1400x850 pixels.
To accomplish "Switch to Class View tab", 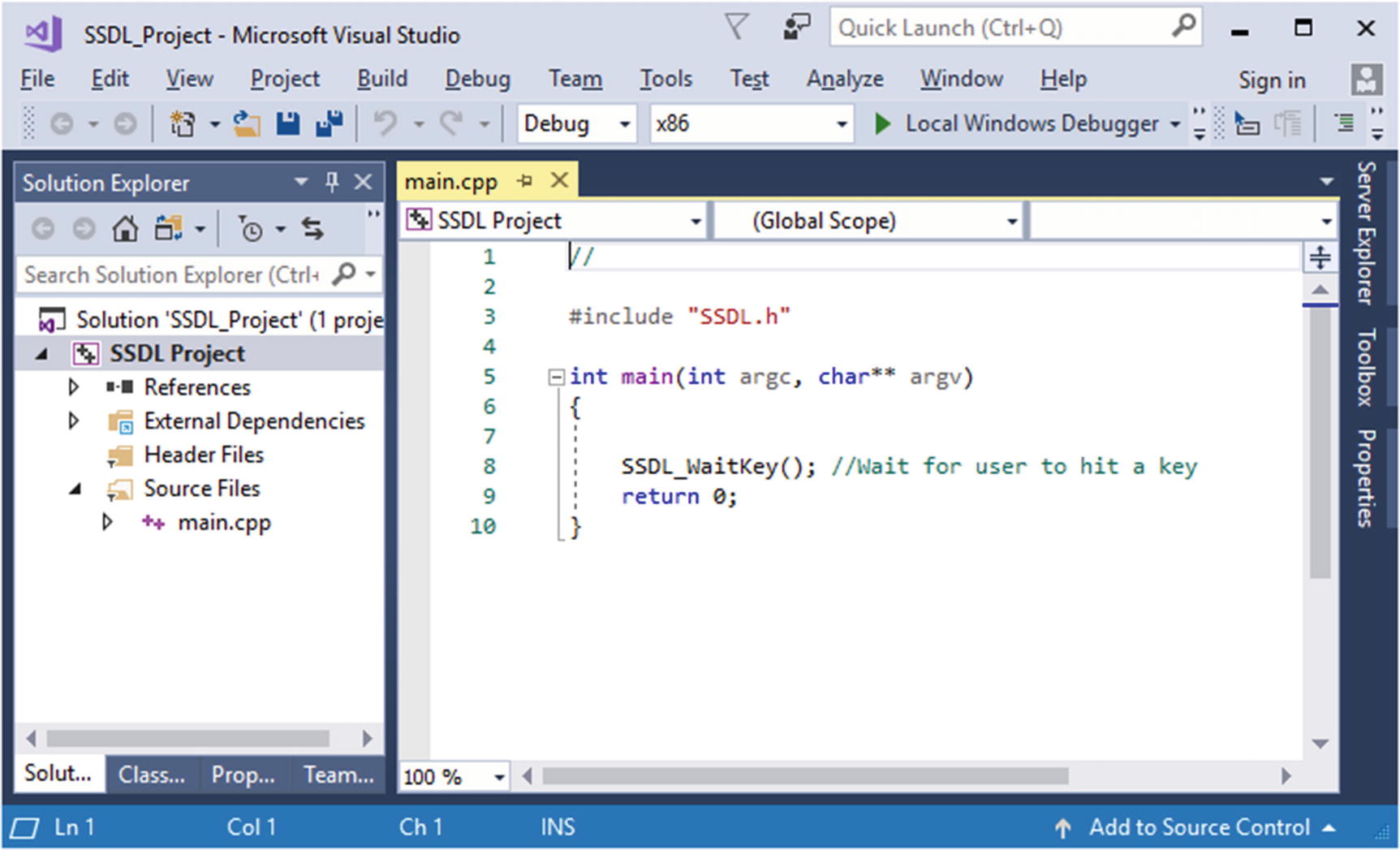I will point(152,774).
